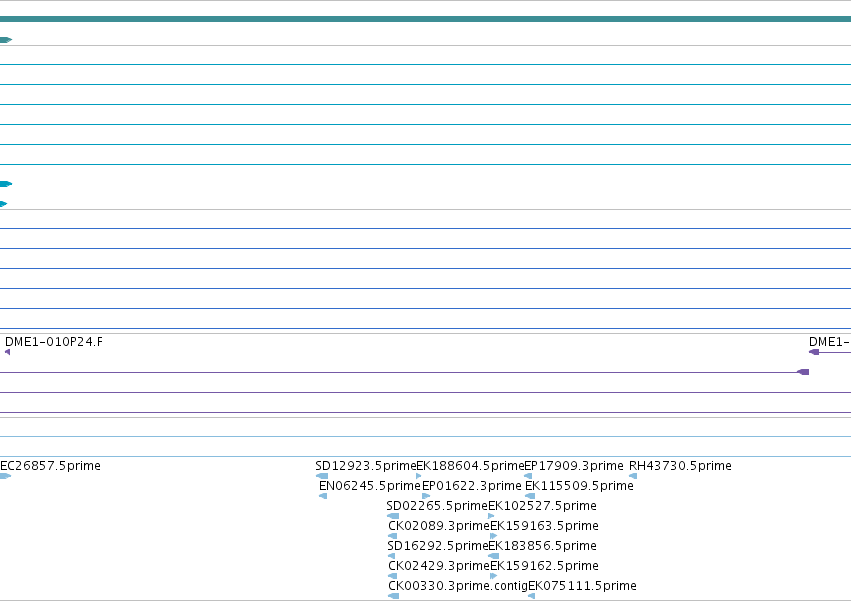The height and width of the screenshot is (601, 851).
Task: Select the arrow glyph under SD12923.5prime
Action: 322,476
